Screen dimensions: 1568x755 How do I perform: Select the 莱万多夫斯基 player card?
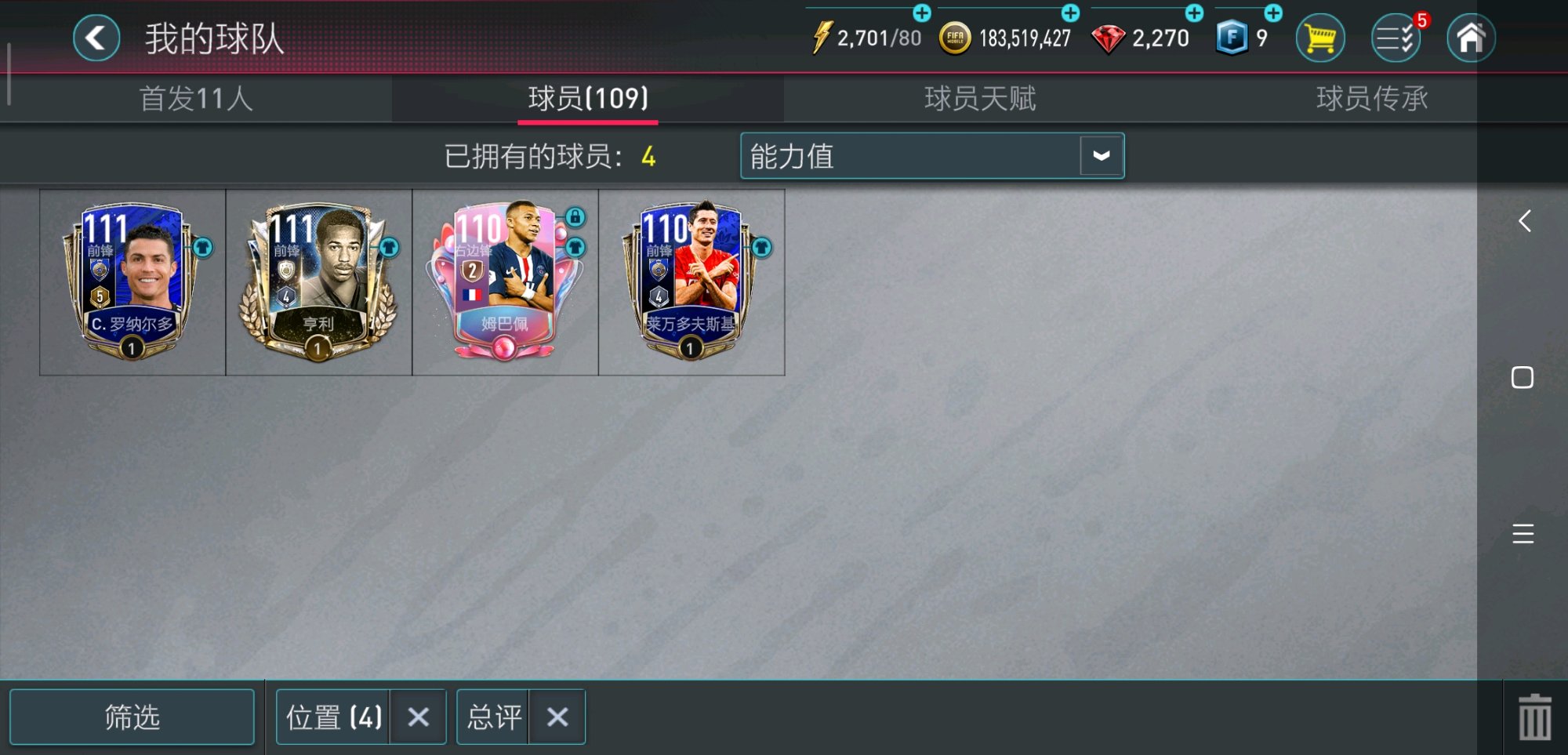tap(691, 282)
